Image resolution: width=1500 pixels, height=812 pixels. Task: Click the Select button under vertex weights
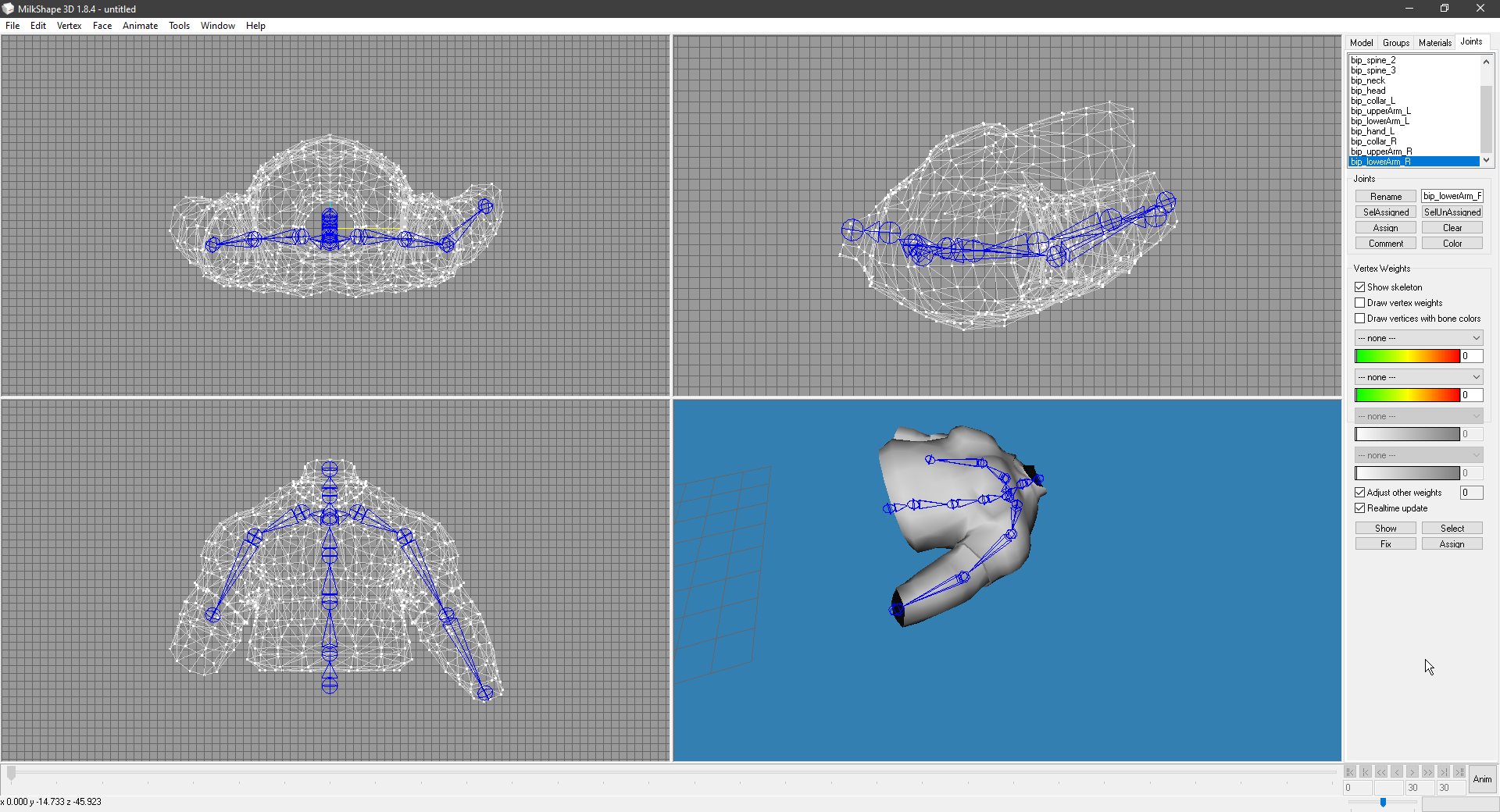click(1452, 529)
